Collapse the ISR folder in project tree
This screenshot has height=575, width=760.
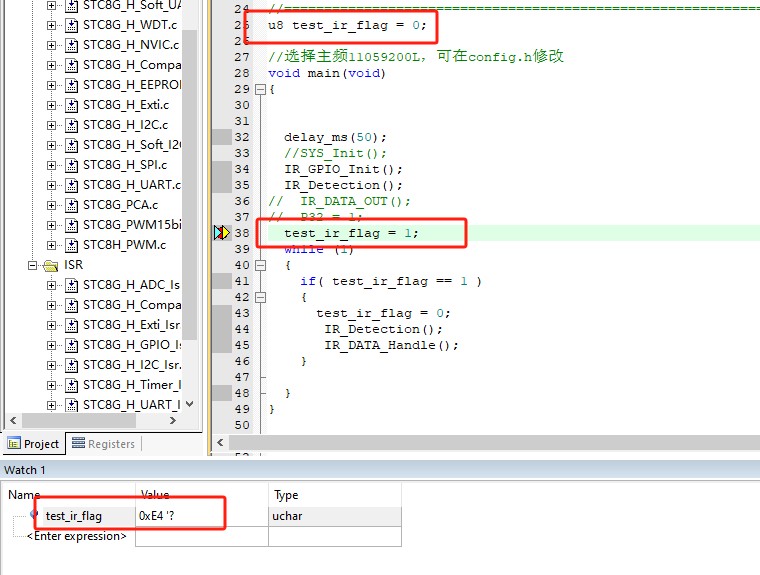[32, 265]
